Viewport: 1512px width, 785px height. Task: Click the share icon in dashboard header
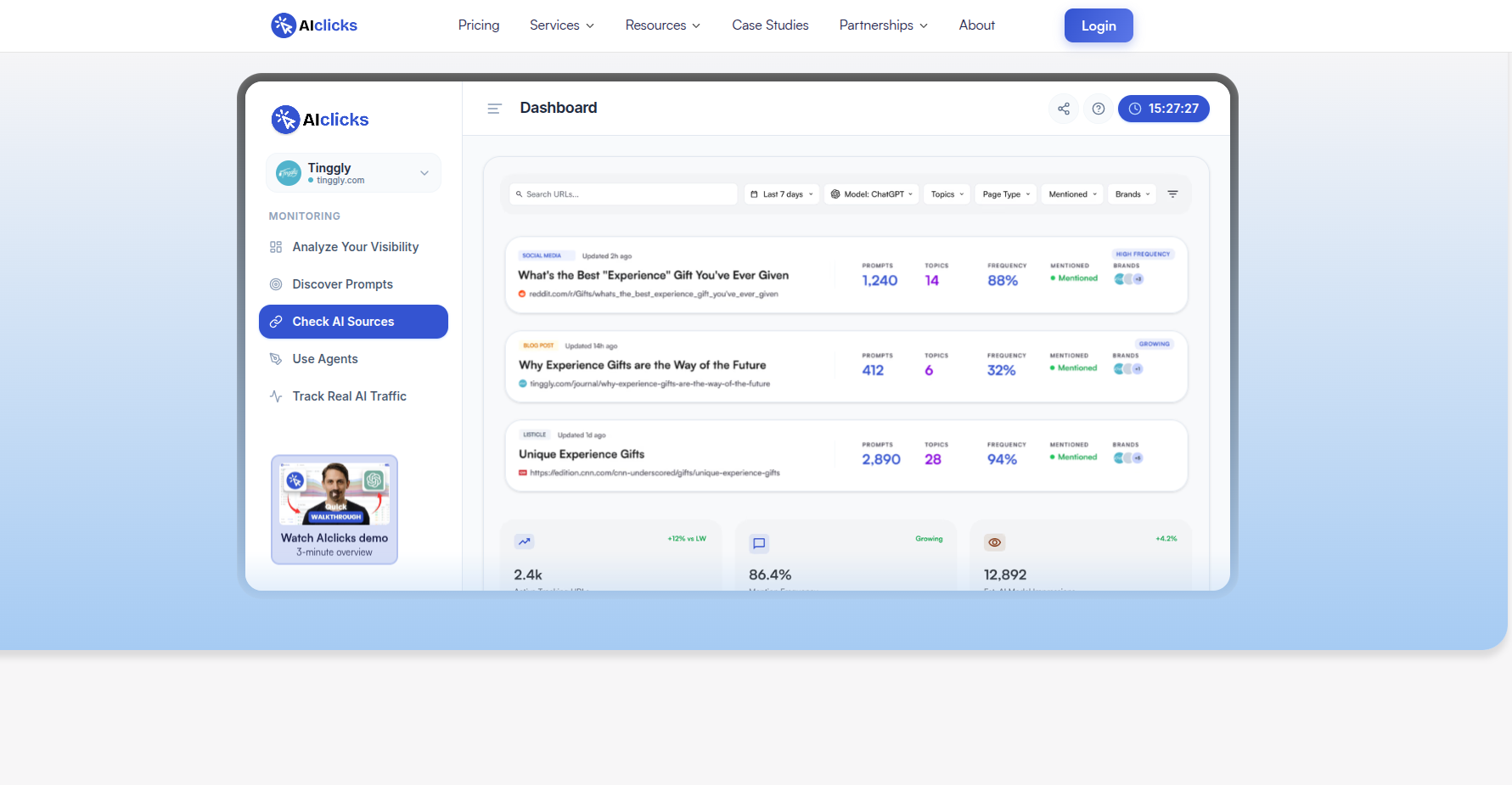coord(1064,109)
